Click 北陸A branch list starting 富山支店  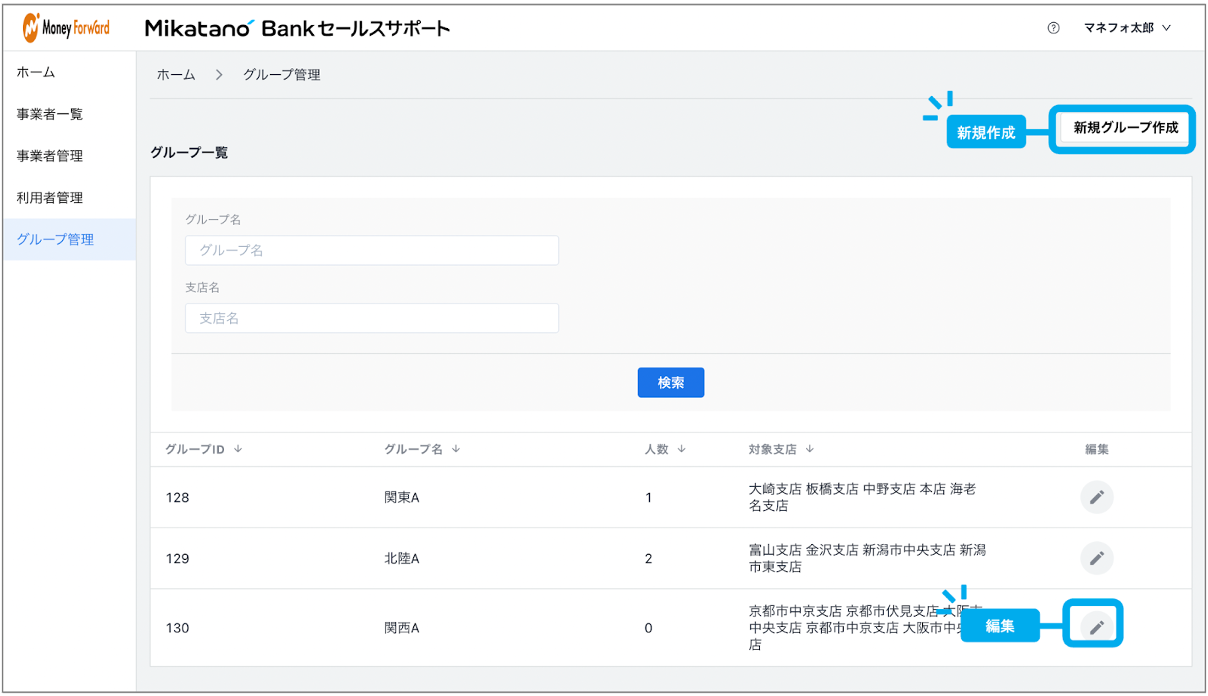[867, 558]
